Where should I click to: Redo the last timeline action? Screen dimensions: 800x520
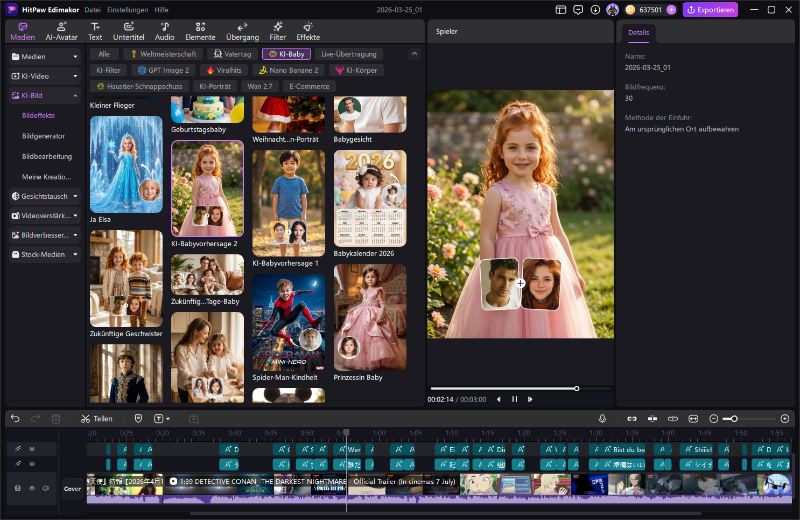pyautogui.click(x=35, y=418)
